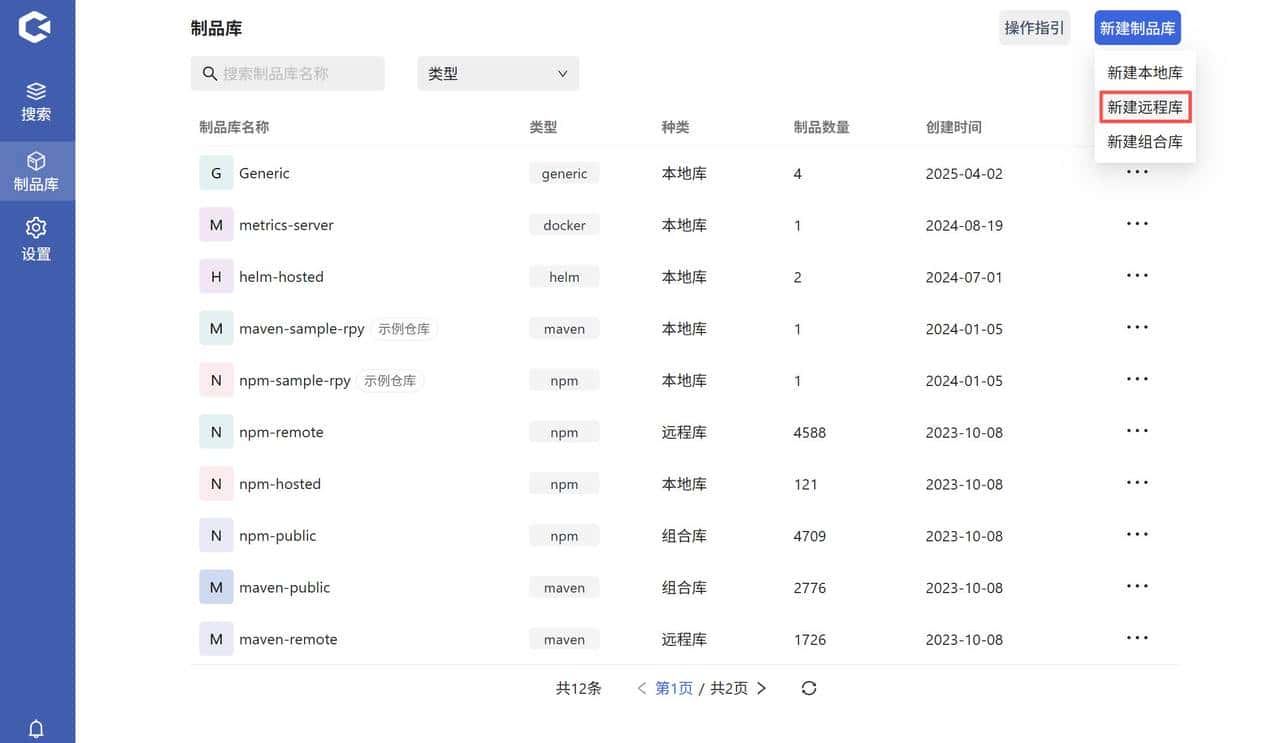
Task: Click the notification bell icon
Action: coord(37,728)
